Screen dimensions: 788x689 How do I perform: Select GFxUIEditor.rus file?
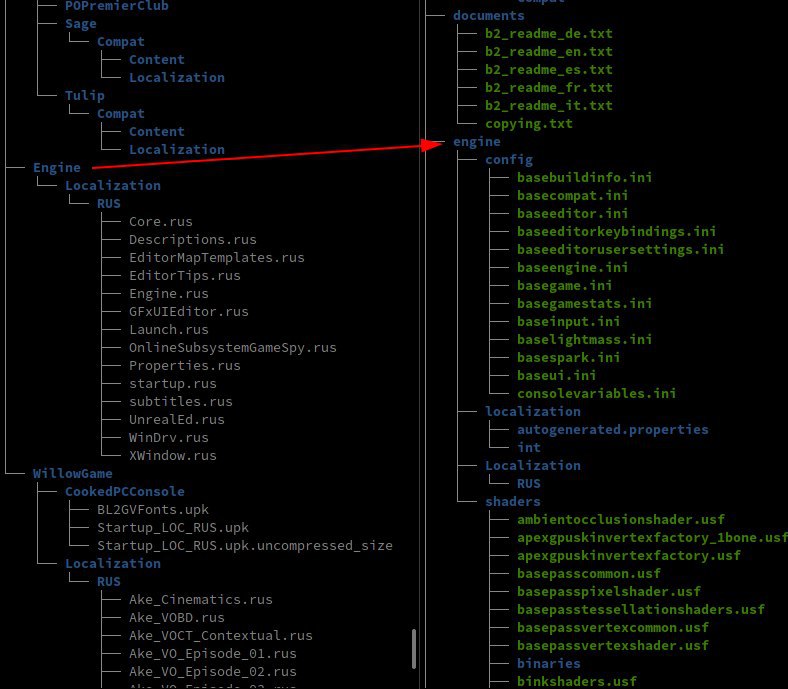pos(188,312)
